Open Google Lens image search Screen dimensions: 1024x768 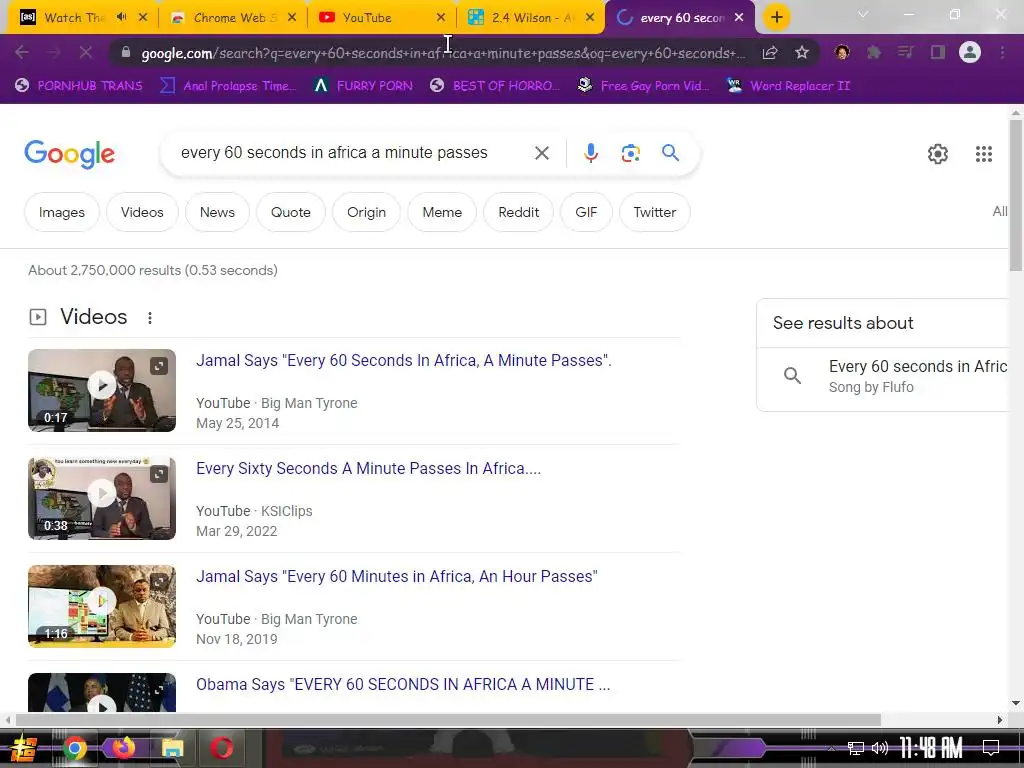pyautogui.click(x=630, y=153)
